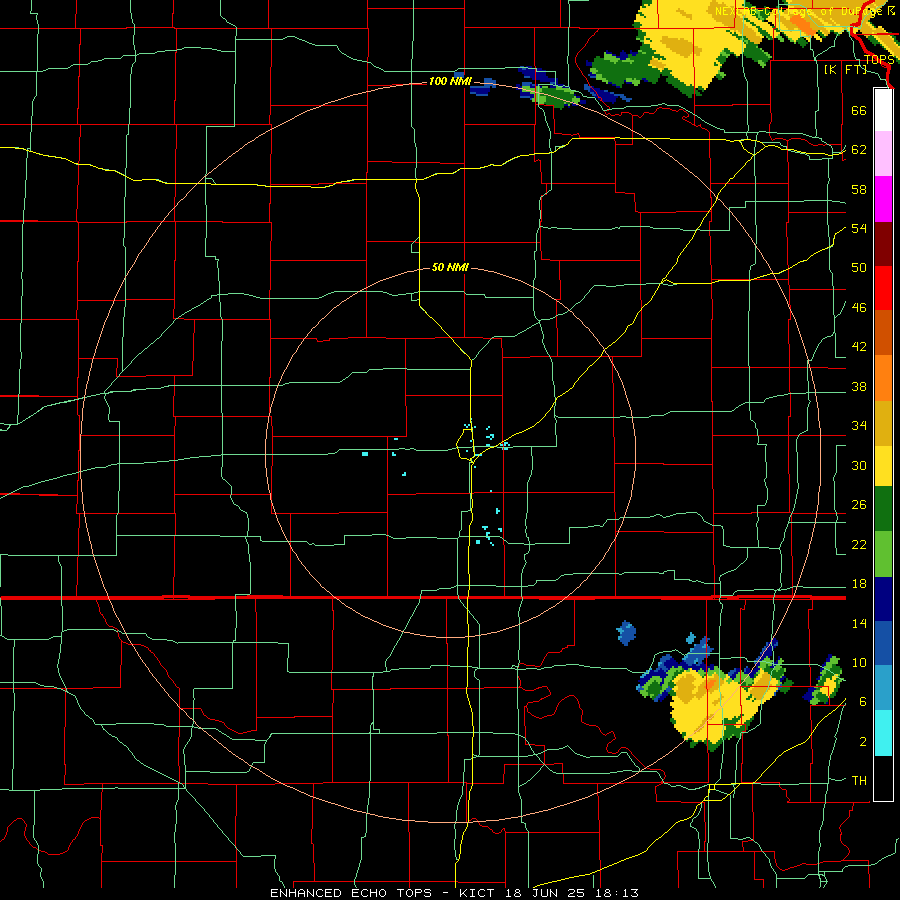This screenshot has width=900, height=900.
Task: Pick the dark orange legend swatch
Action: pyautogui.click(x=883, y=332)
